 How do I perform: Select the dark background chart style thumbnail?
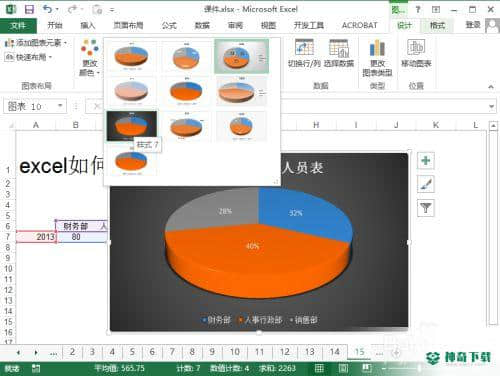coord(131,126)
